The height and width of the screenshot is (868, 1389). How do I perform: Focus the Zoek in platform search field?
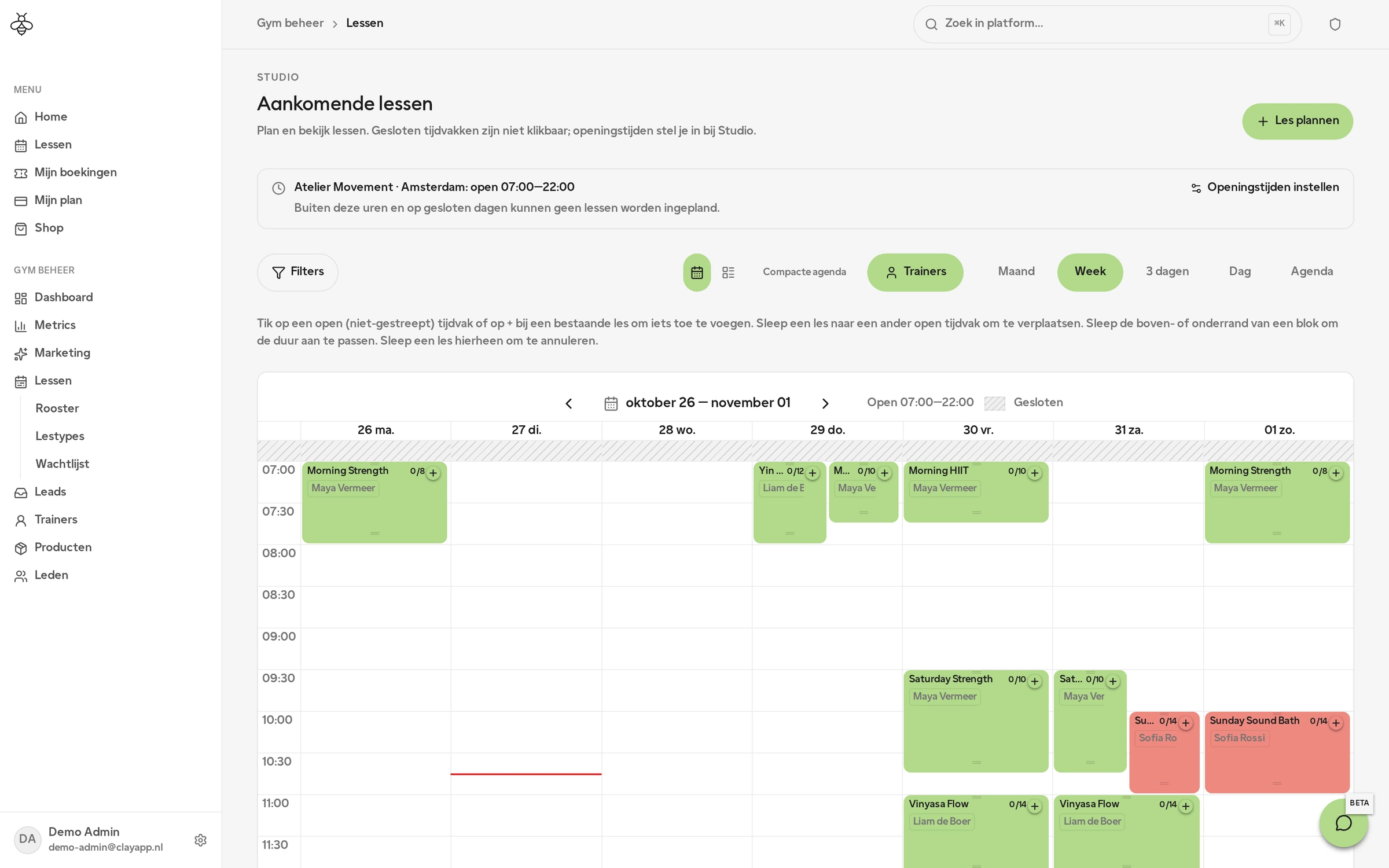coord(1107,24)
